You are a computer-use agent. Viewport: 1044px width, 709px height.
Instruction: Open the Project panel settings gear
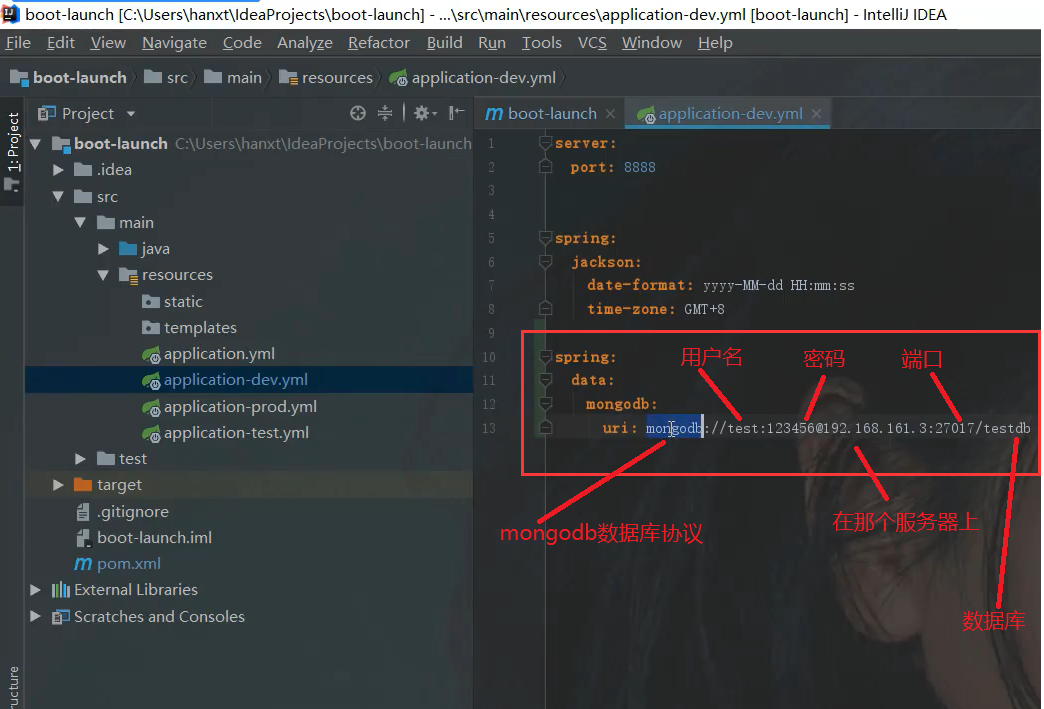tap(424, 113)
